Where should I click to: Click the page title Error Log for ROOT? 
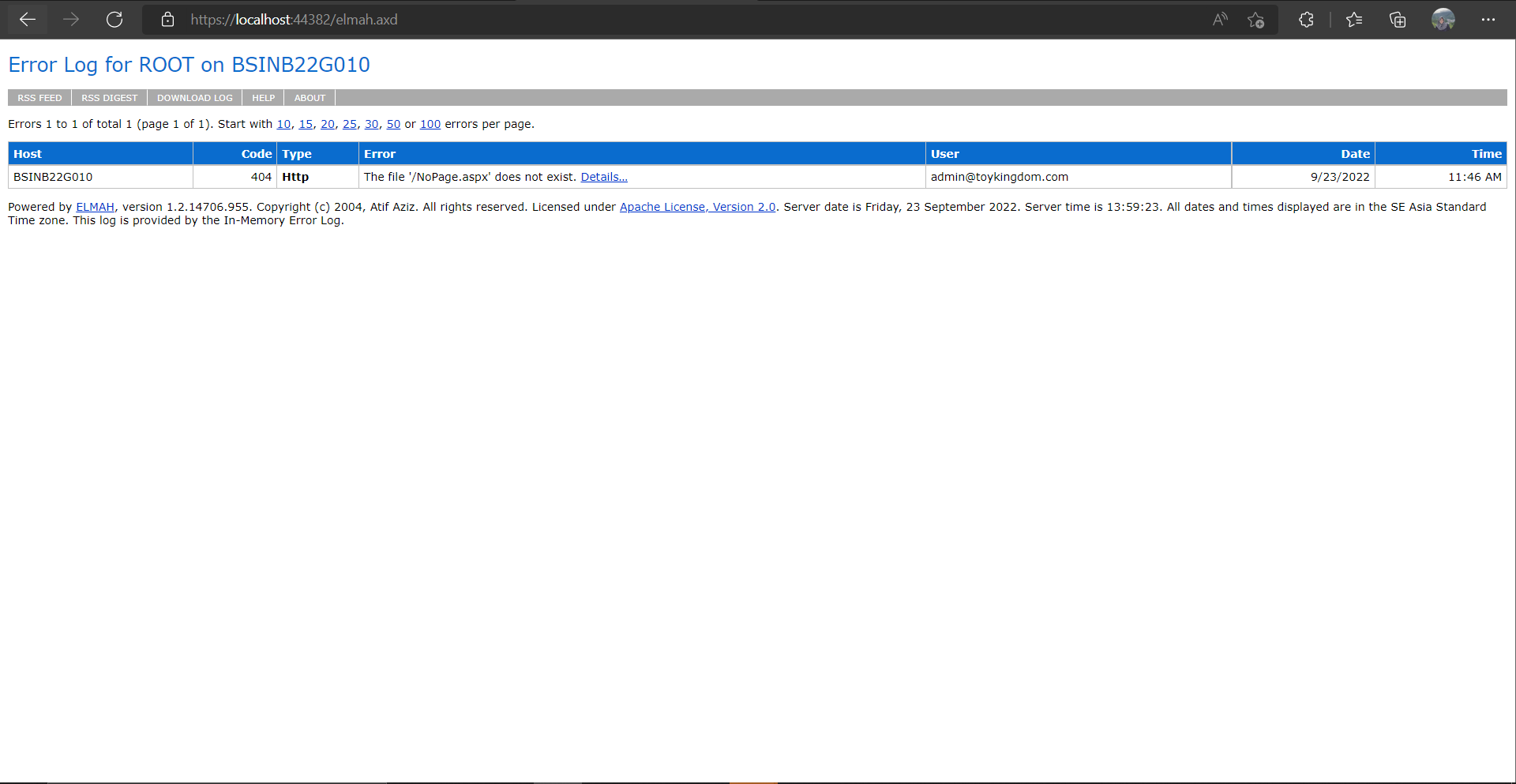[189, 65]
